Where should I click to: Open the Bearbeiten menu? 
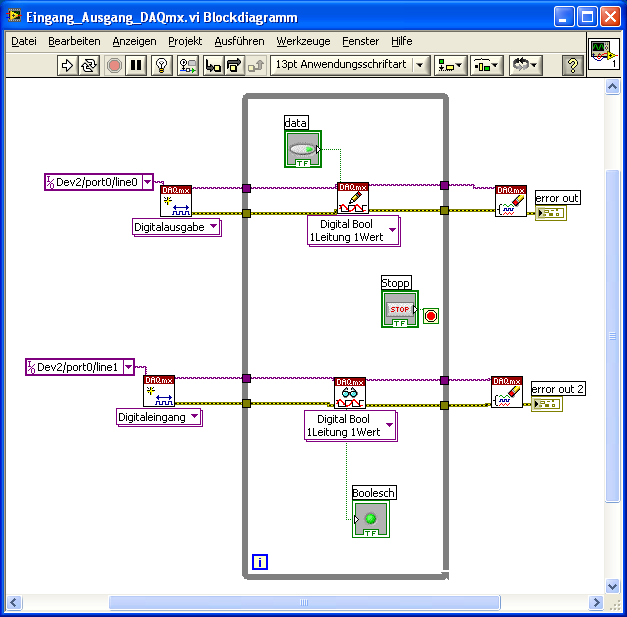[74, 41]
